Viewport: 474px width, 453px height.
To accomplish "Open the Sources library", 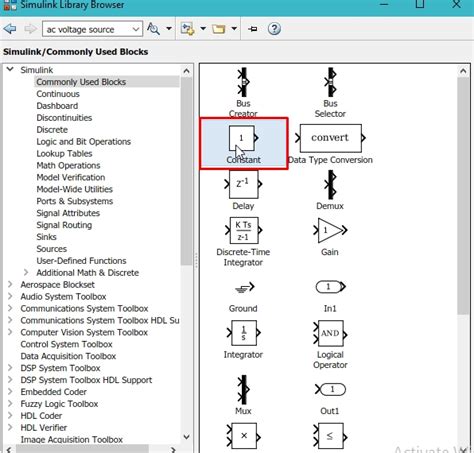I will 52,249.
